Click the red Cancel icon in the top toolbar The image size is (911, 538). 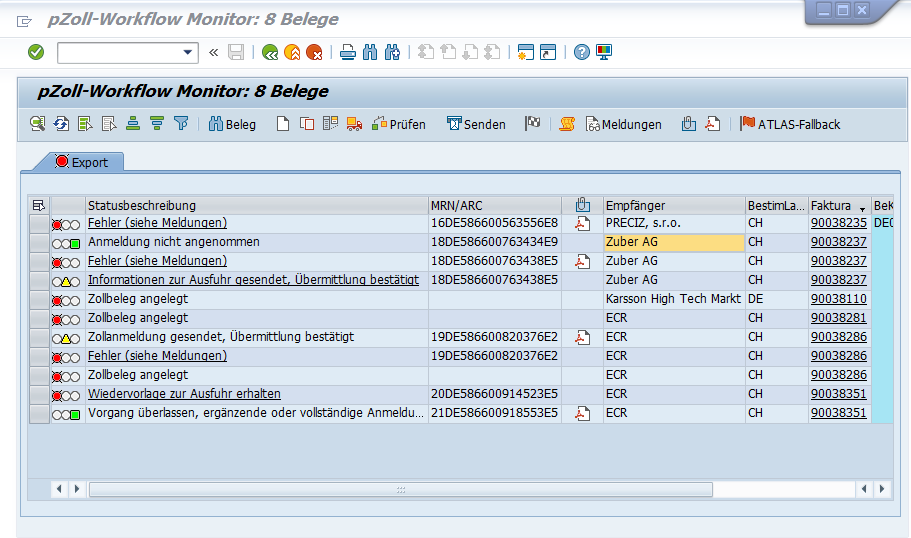coord(314,52)
